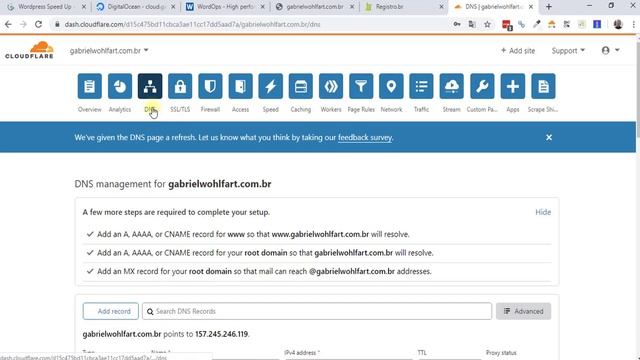The width and height of the screenshot is (640, 360).
Task: Switch to WordOps browser tab
Action: coord(225,7)
